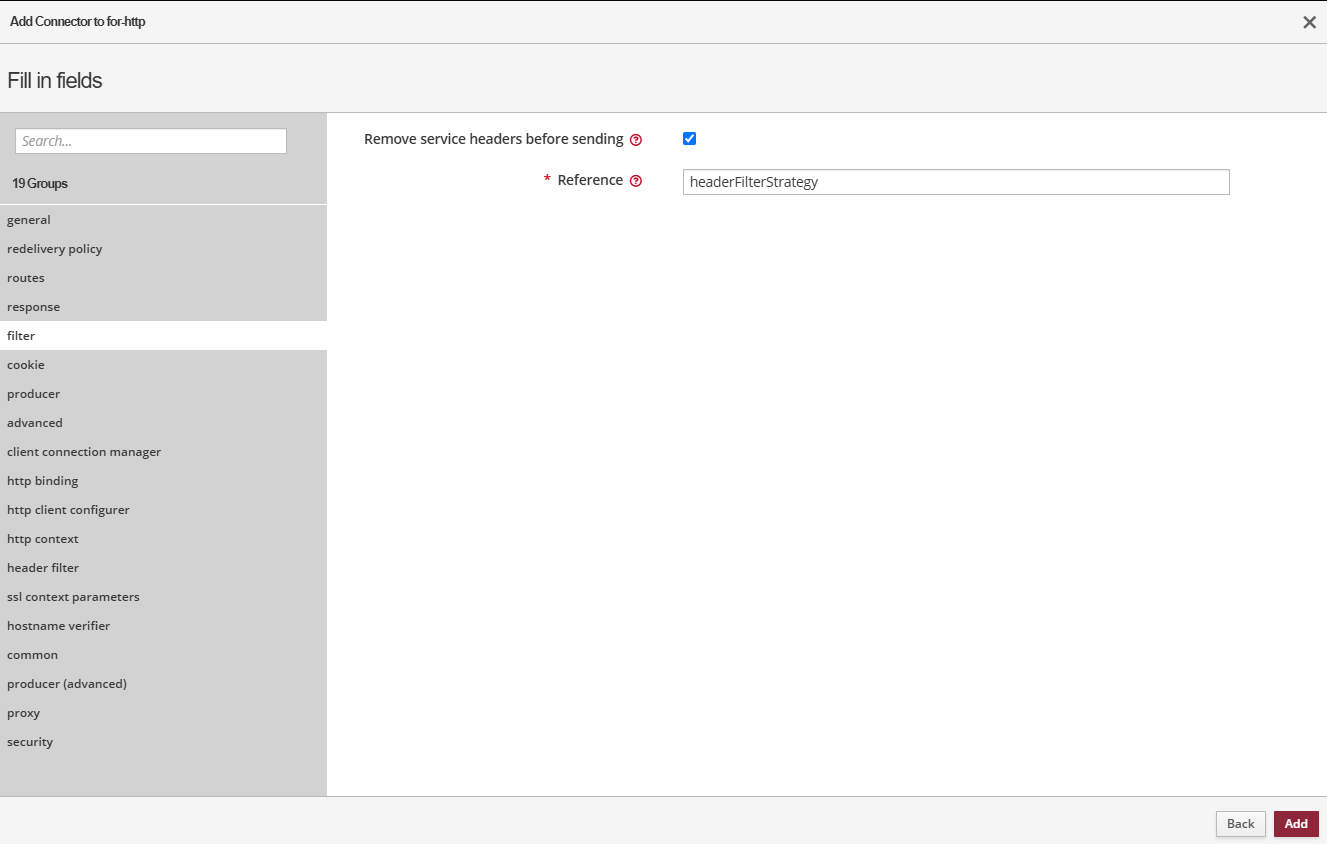
Task: Close the Add Connector dialog
Action: click(1308, 22)
